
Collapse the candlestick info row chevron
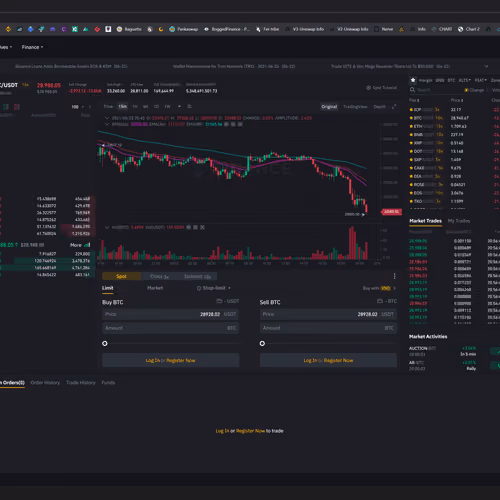coord(107,118)
